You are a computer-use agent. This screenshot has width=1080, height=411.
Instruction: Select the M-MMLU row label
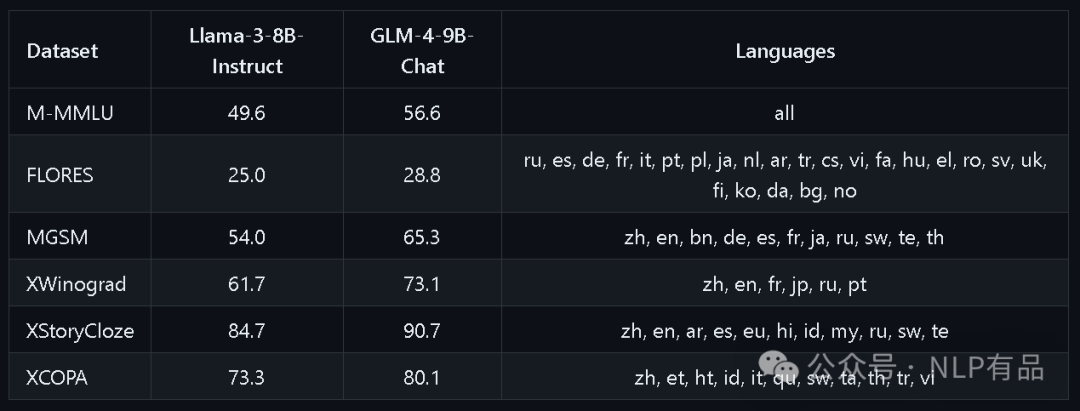[70, 113]
